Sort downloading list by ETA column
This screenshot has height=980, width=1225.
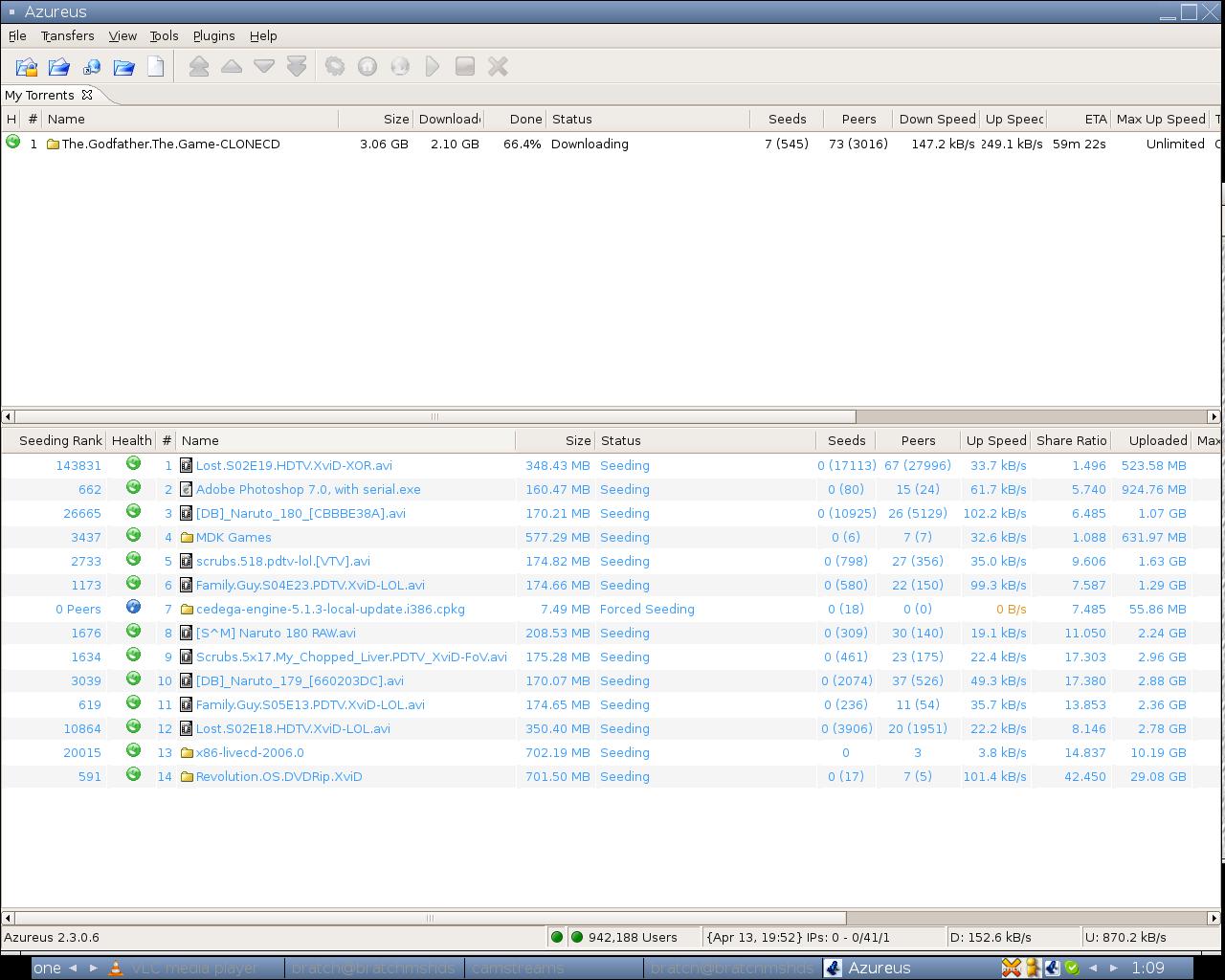click(1079, 119)
